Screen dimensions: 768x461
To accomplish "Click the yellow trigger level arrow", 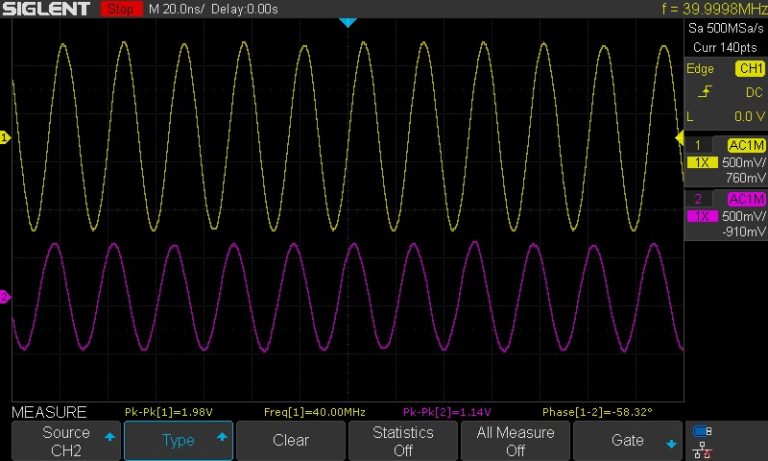I will pos(681,137).
